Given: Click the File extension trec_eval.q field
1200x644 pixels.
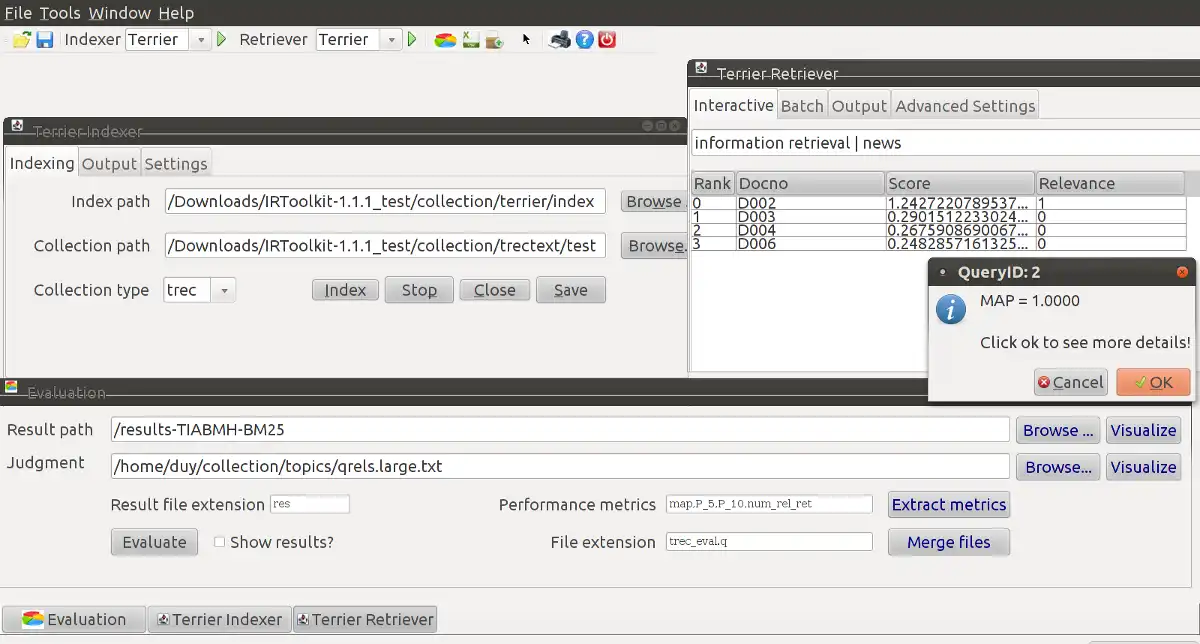Looking at the screenshot, I should tap(770, 542).
